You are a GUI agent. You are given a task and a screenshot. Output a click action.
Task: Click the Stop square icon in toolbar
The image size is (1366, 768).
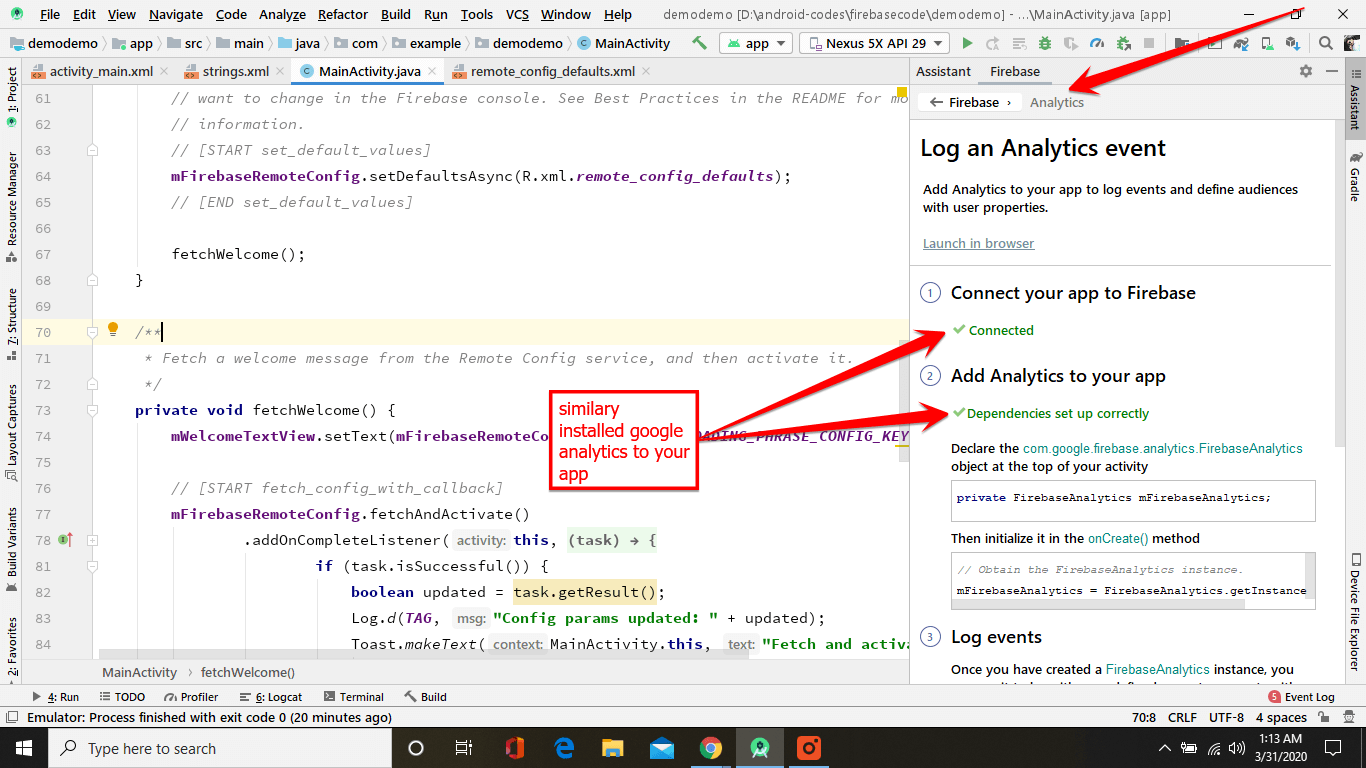click(x=1149, y=43)
